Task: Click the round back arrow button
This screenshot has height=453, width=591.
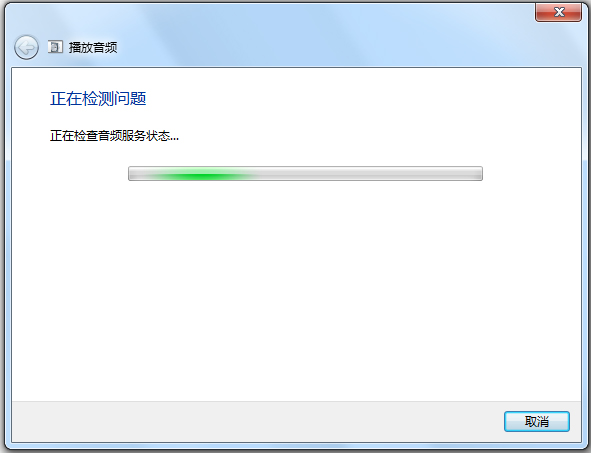Action: pyautogui.click(x=26, y=47)
